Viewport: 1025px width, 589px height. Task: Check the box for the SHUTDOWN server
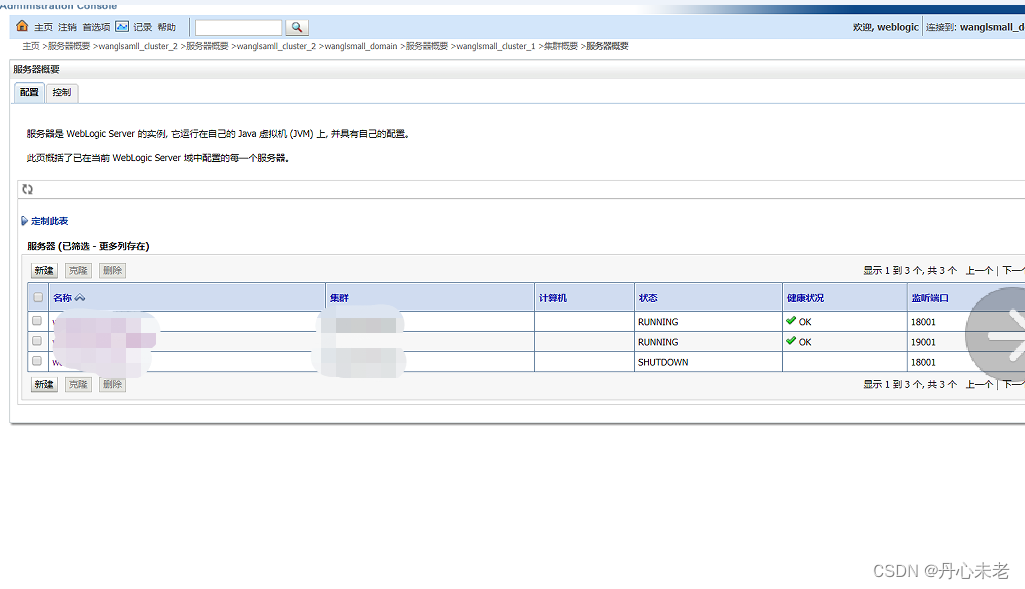coord(37,361)
